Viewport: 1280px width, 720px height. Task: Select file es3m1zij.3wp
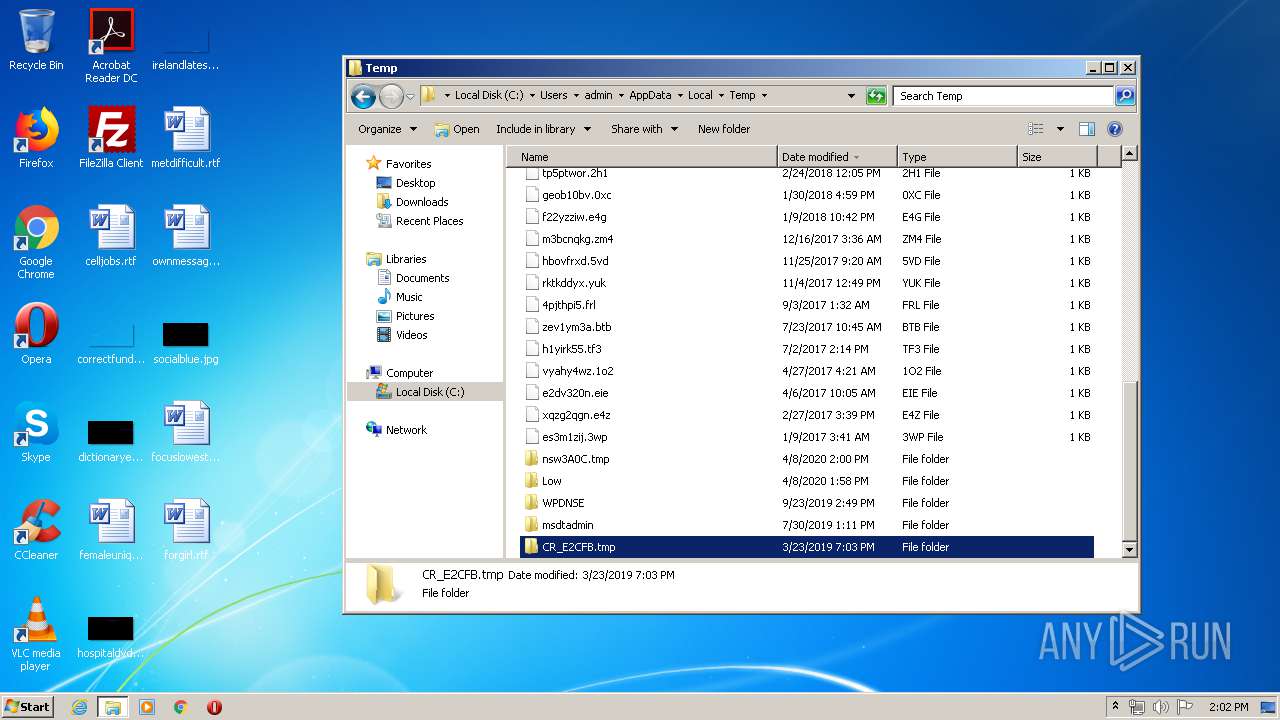[807, 437]
